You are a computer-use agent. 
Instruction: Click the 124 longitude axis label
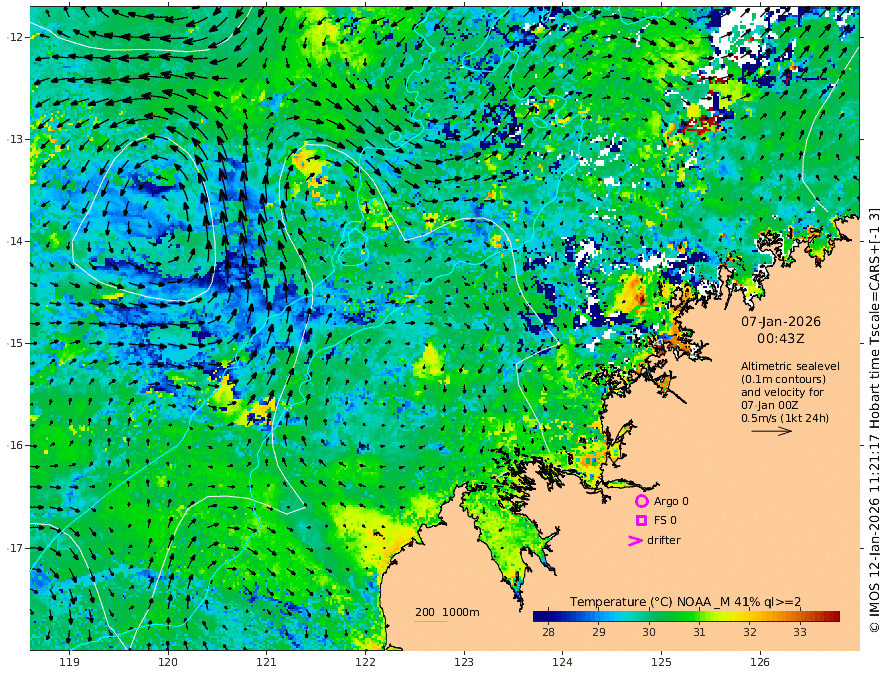562,662
